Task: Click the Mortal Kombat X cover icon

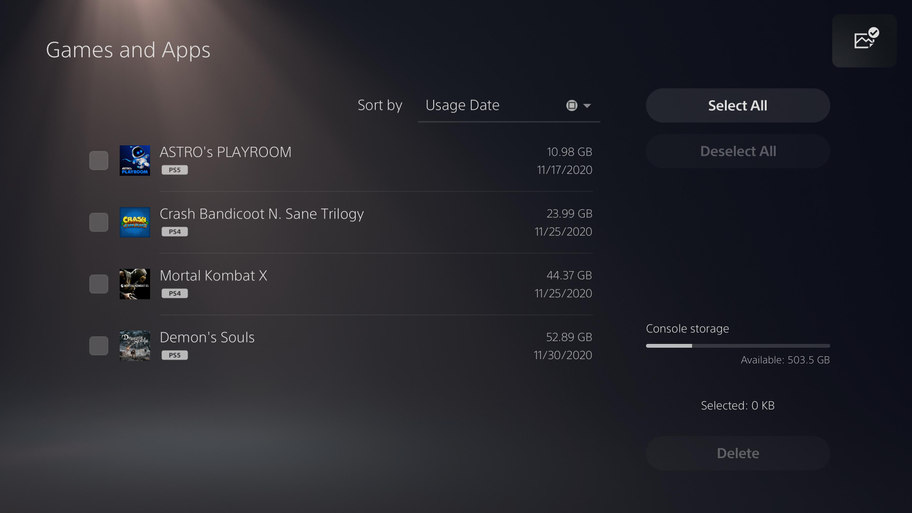Action: 135,284
